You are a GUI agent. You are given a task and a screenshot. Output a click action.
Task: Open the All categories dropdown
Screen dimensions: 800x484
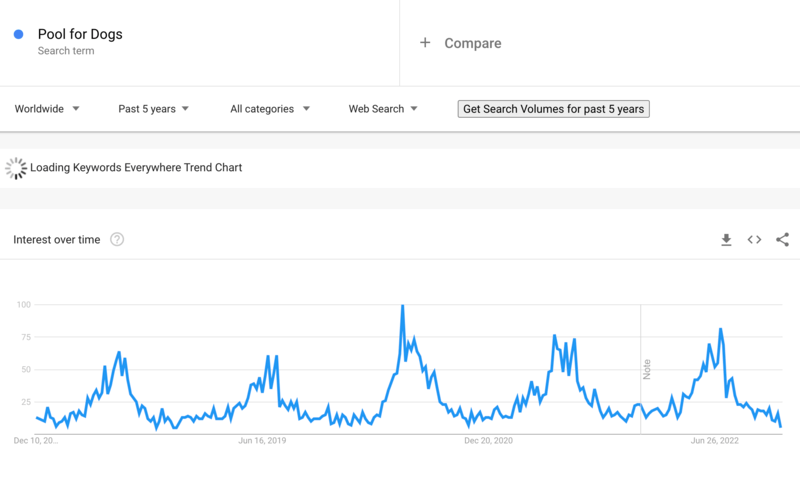pos(269,109)
